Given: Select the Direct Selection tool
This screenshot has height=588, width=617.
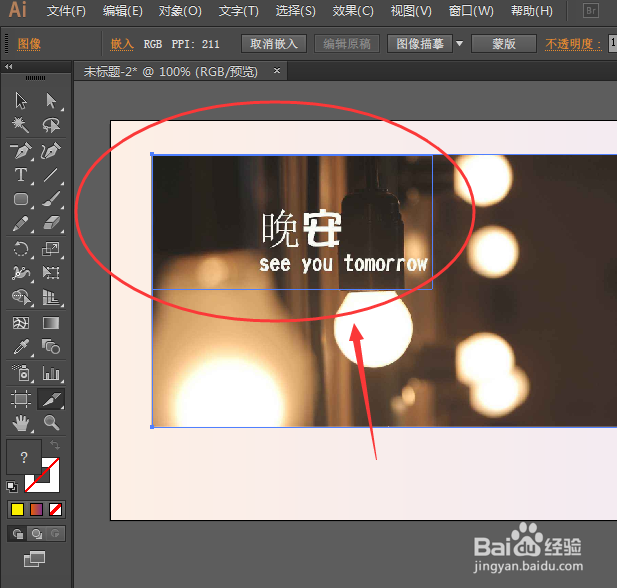Looking at the screenshot, I should [51, 101].
